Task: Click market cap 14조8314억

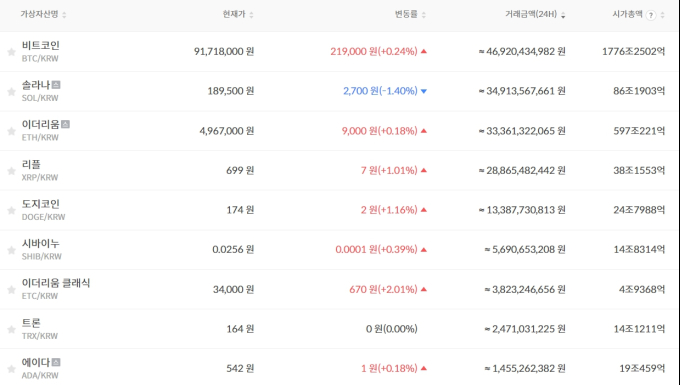Action: tap(639, 249)
